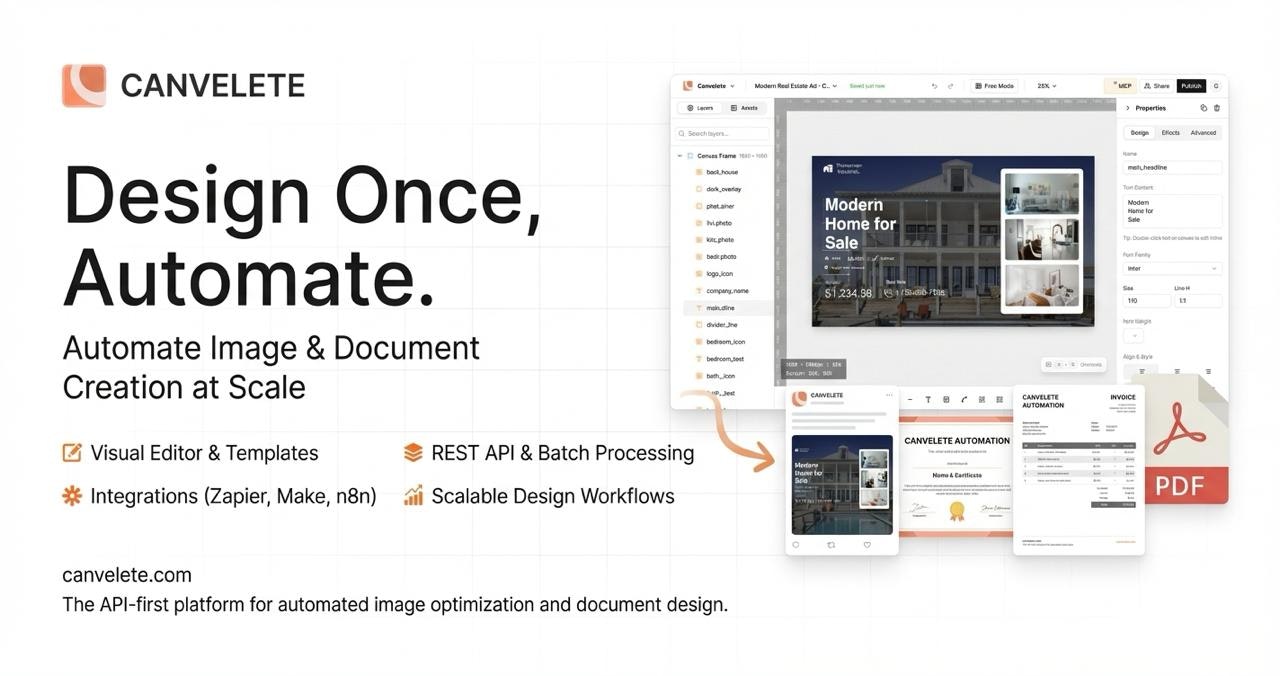
Task: Click the Share button
Action: click(x=1159, y=86)
